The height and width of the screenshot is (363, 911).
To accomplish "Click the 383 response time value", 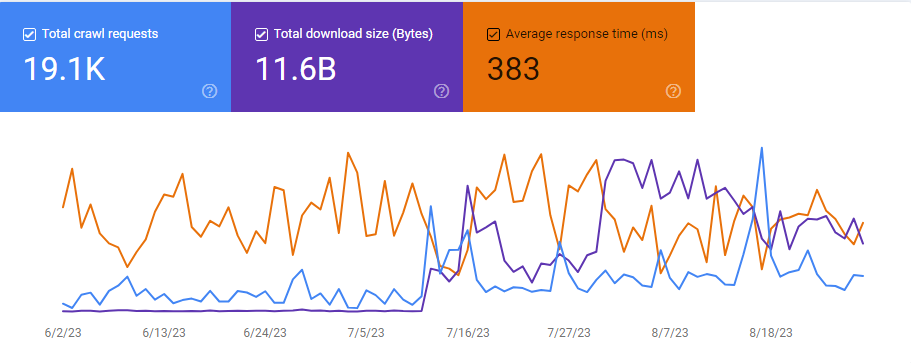I will click(x=513, y=69).
